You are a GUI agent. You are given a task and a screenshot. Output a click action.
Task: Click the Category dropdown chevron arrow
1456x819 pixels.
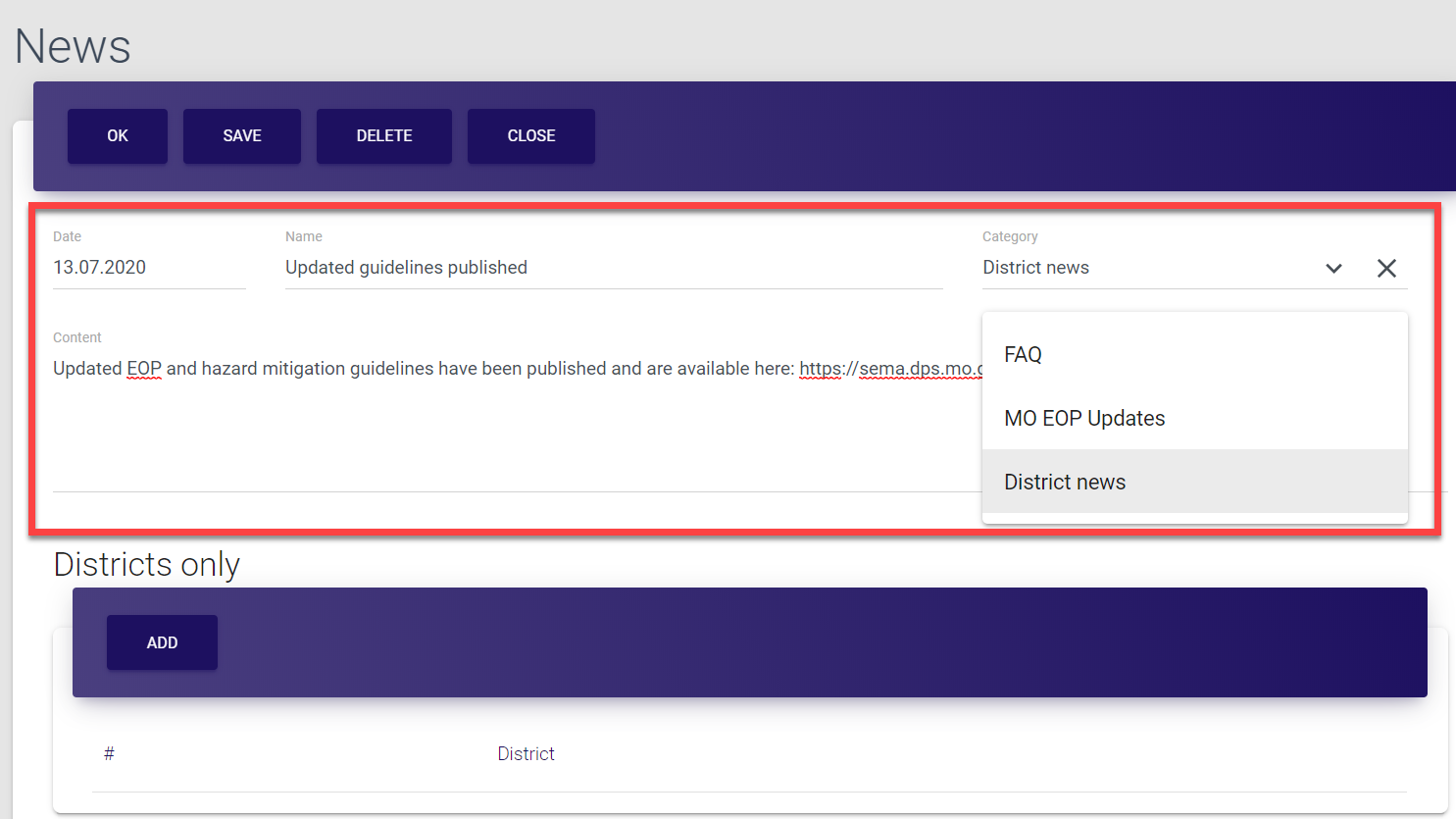1333,269
